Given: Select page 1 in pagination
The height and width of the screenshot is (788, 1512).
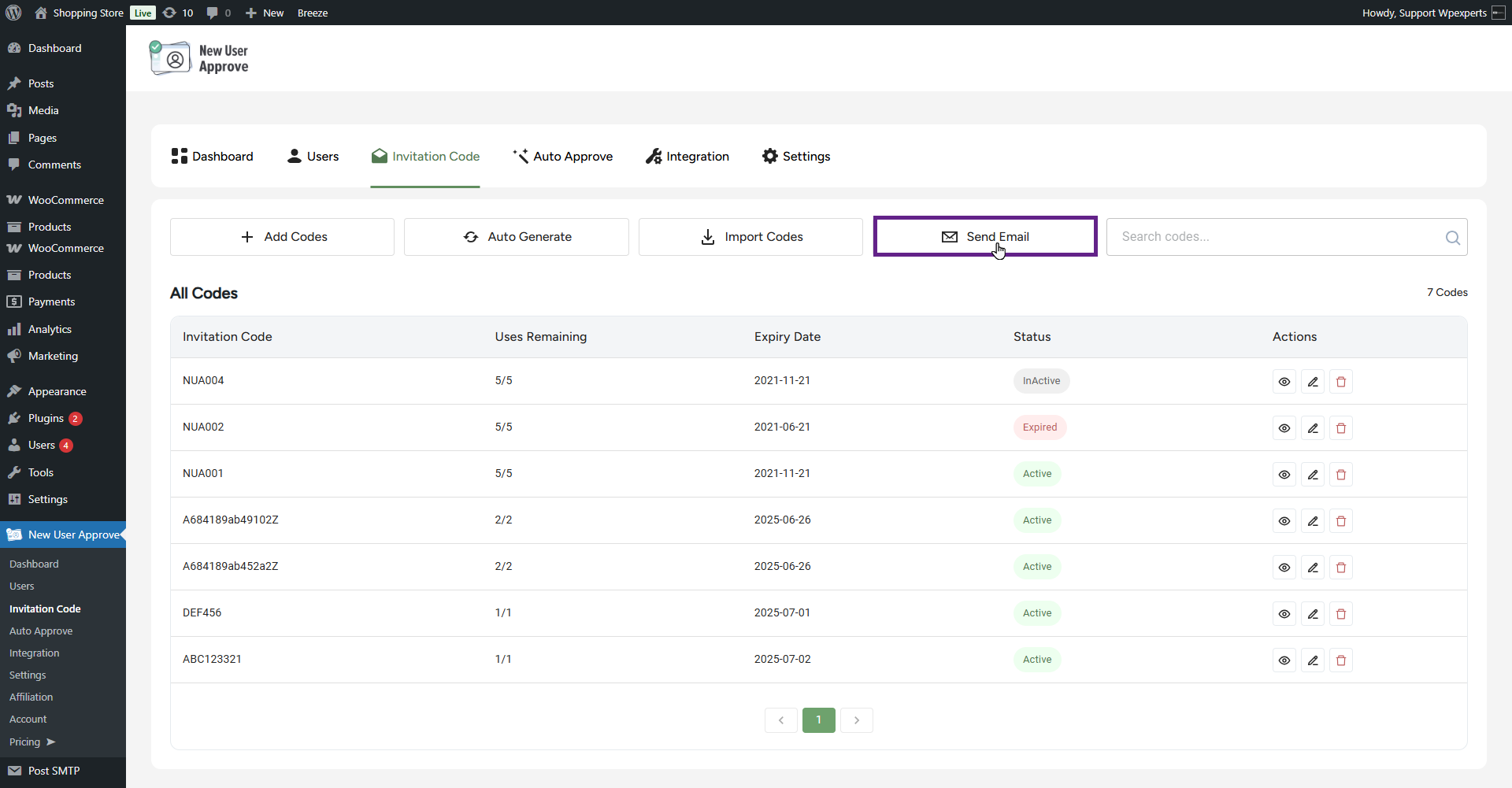Looking at the screenshot, I should point(818,720).
